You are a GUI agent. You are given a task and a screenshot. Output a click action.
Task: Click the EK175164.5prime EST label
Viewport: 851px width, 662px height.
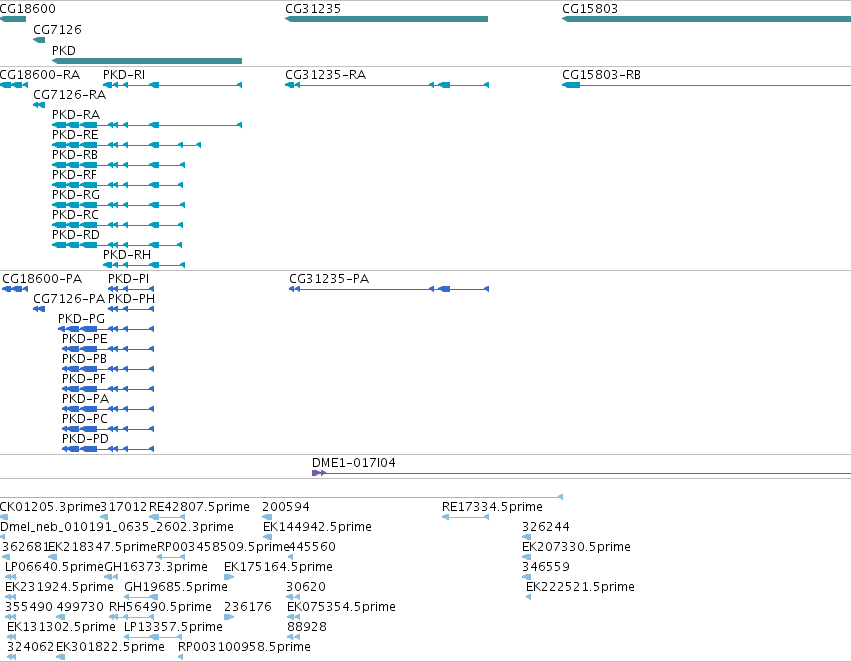pos(278,568)
